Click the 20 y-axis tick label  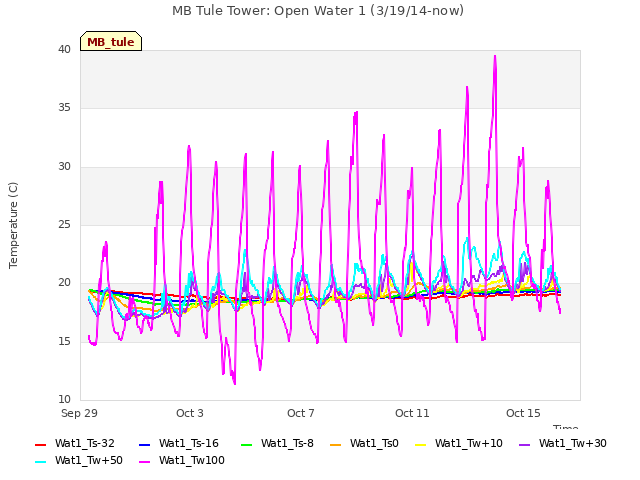[x=64, y=282]
